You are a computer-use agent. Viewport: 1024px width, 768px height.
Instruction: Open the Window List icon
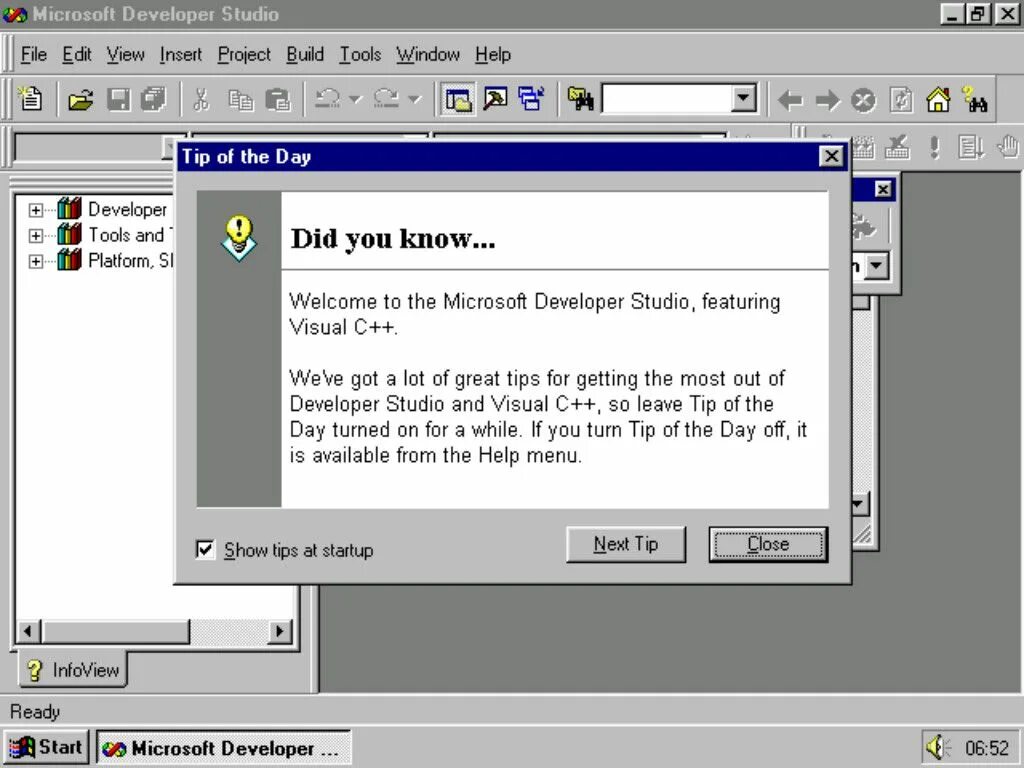[x=531, y=100]
